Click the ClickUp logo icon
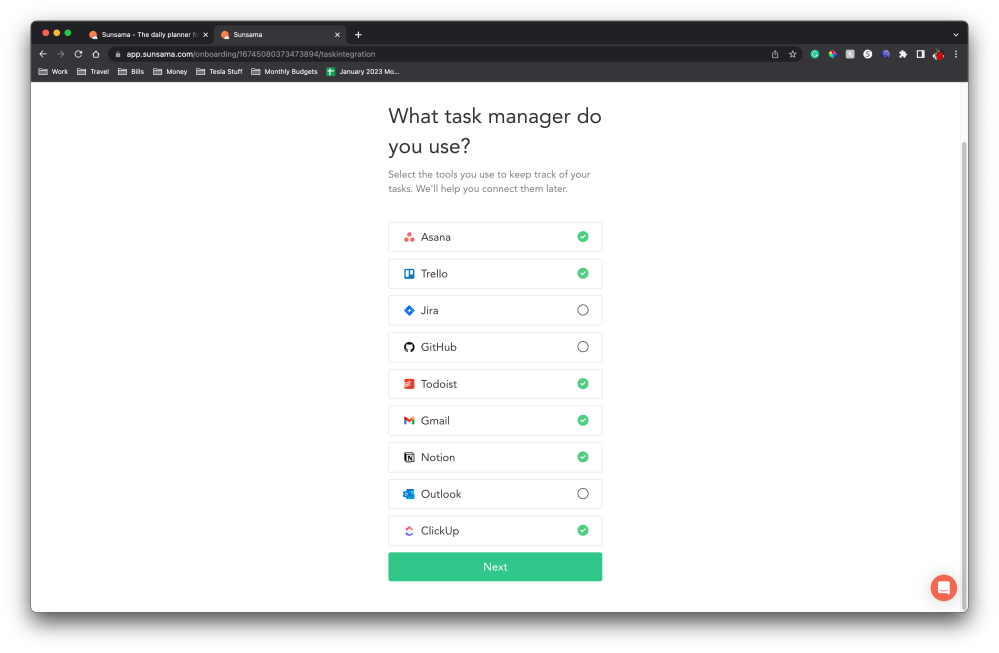The height and width of the screenshot is (653, 999). click(409, 531)
